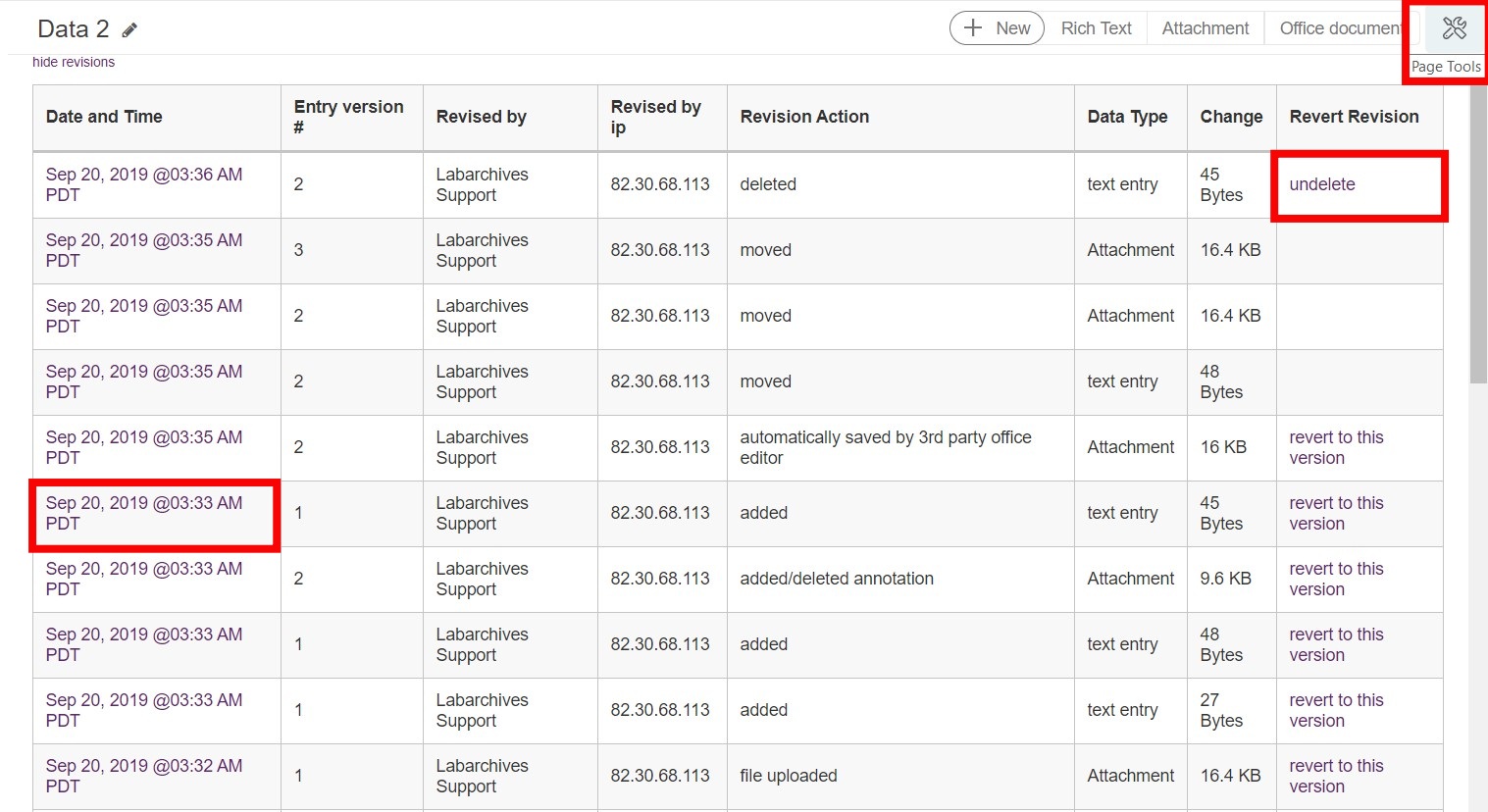The width and height of the screenshot is (1488, 812).
Task: Select Office document entry option
Action: 1339,28
